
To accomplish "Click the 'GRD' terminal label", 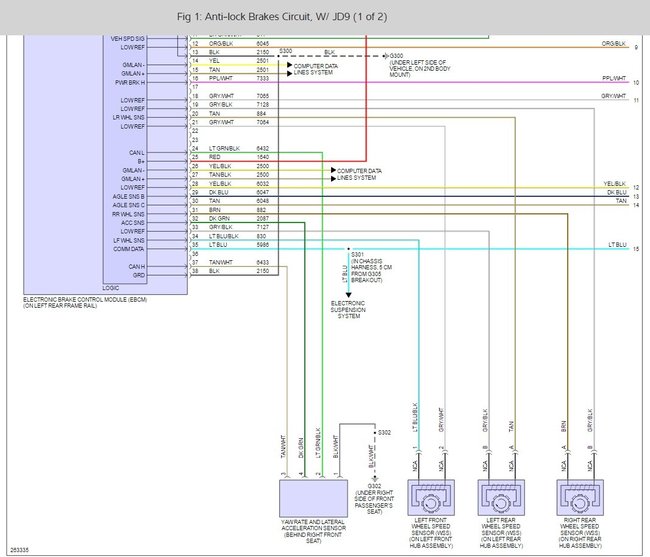I will 139,276.
